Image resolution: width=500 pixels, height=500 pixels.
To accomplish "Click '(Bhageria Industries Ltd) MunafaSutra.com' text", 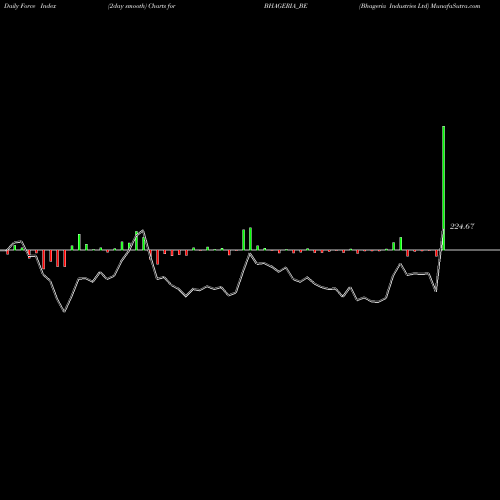I will click(x=420, y=6).
